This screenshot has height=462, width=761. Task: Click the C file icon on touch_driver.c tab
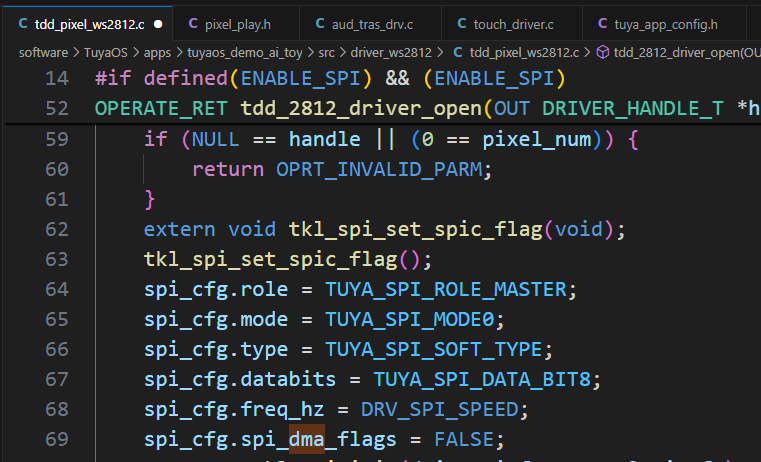point(462,24)
